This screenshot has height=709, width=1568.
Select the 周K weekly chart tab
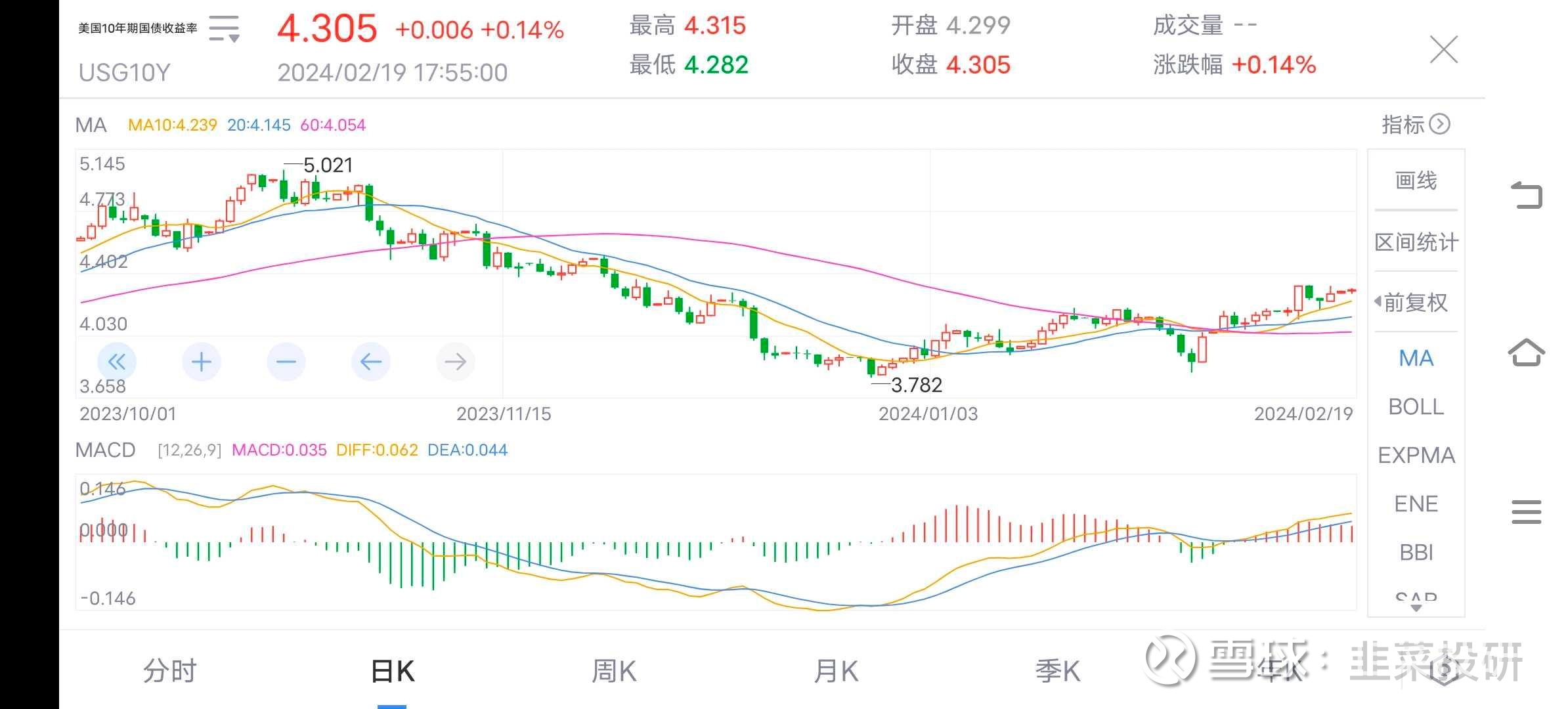[x=614, y=671]
